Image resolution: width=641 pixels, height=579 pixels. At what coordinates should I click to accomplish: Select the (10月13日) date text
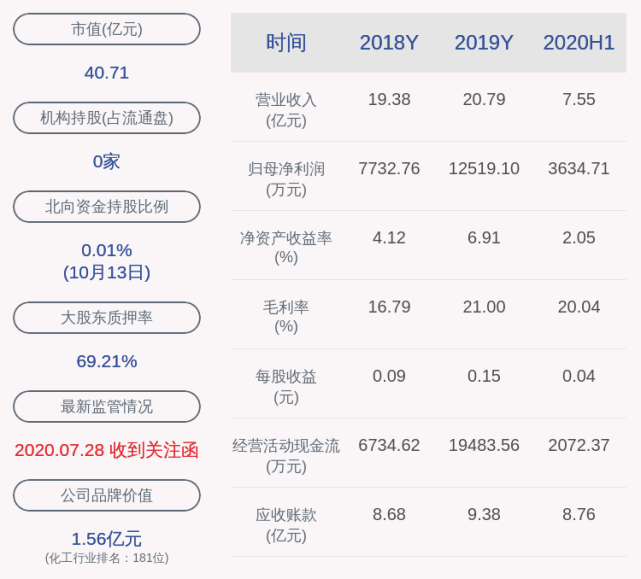point(107,272)
